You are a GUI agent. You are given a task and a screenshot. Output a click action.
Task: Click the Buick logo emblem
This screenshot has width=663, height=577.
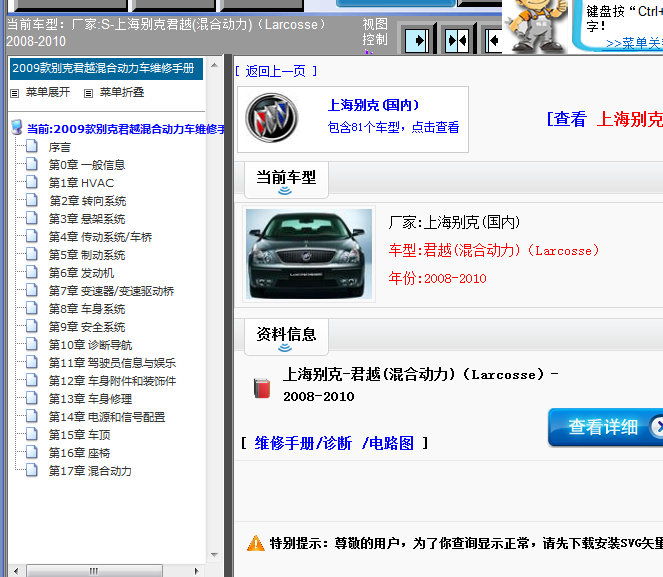click(272, 118)
